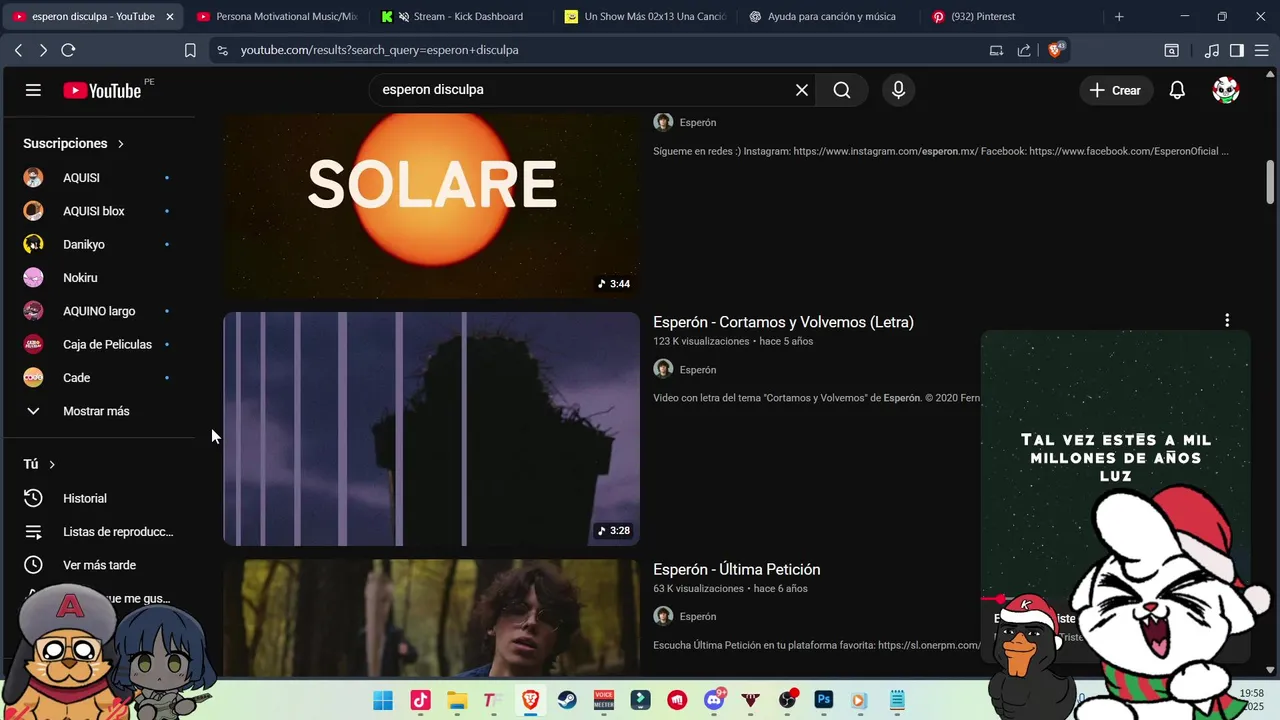The image size is (1280, 720).
Task: Play Cortamos y Volvemos thumbnail
Action: (x=431, y=429)
